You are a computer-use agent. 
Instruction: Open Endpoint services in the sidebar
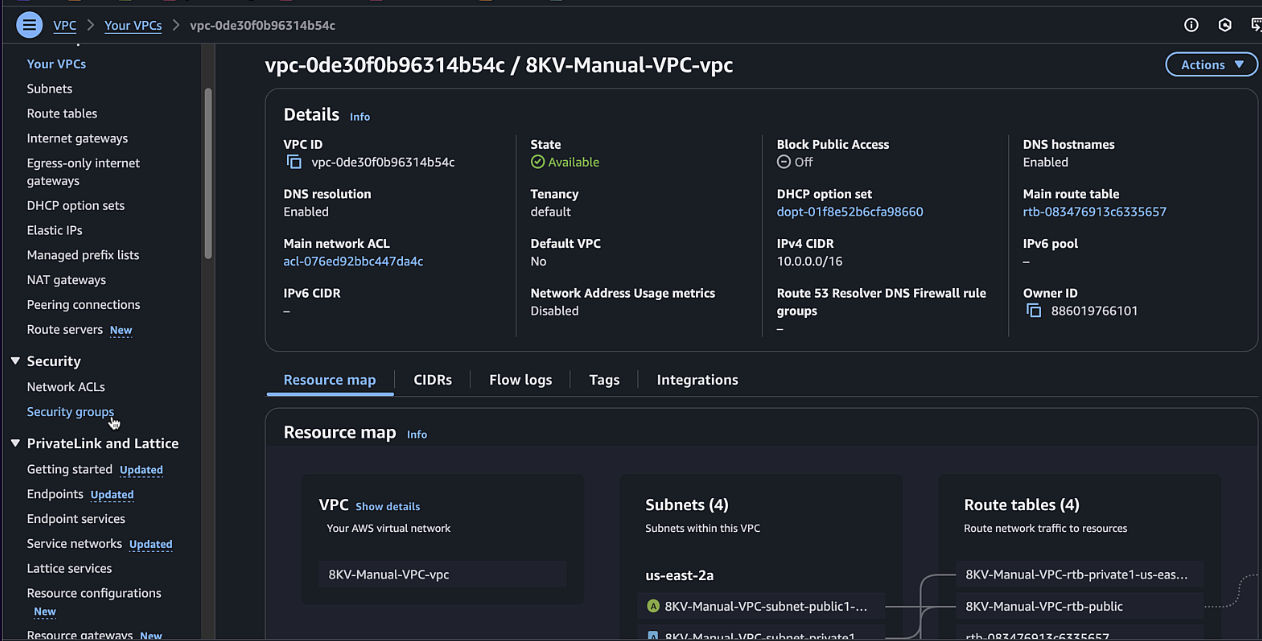(x=76, y=519)
